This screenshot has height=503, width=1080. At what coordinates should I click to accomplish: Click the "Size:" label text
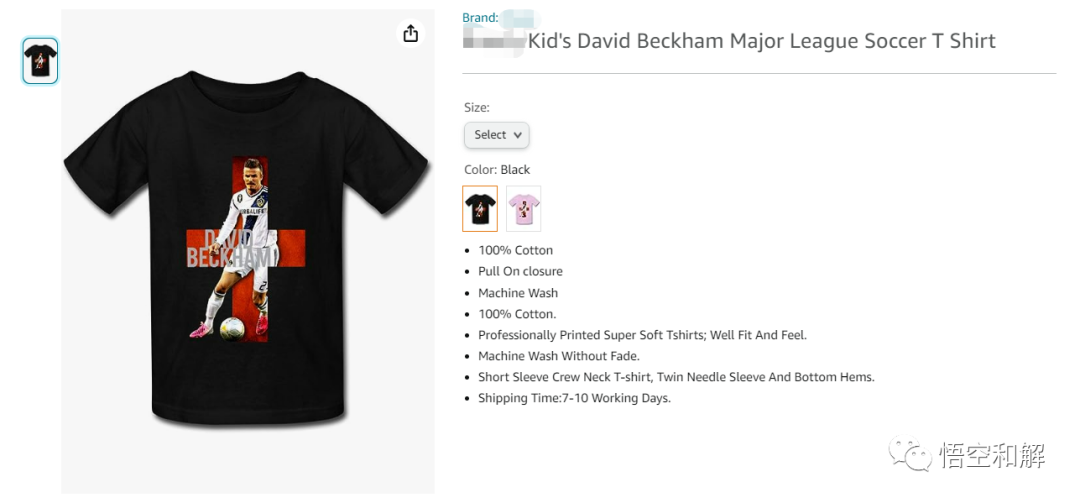click(x=477, y=107)
